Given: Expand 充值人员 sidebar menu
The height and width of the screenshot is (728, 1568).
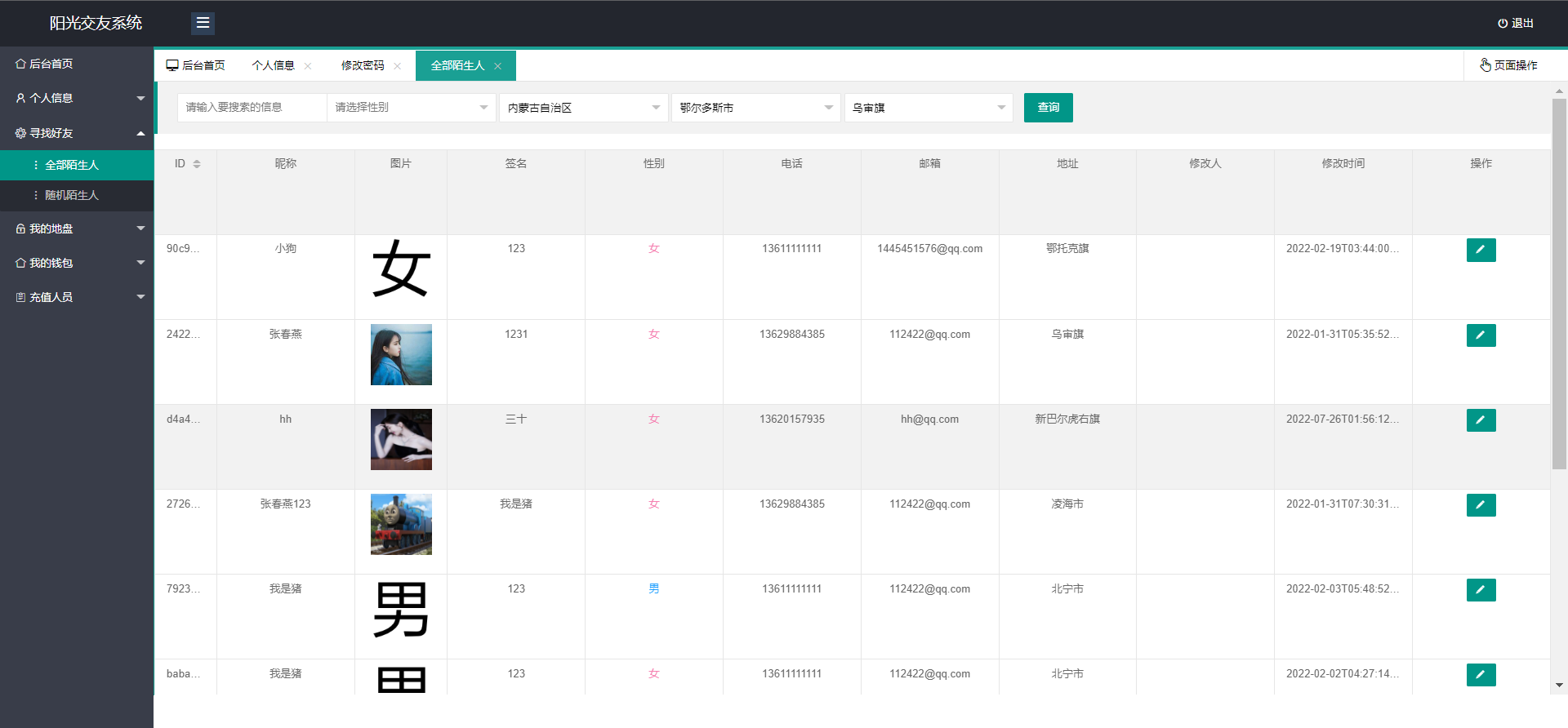Looking at the screenshot, I should click(x=77, y=297).
